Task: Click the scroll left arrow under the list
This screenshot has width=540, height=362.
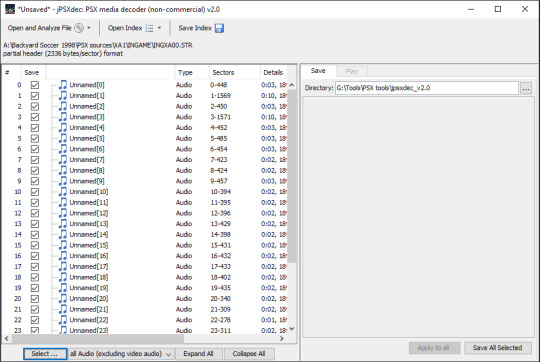Action: (7, 339)
